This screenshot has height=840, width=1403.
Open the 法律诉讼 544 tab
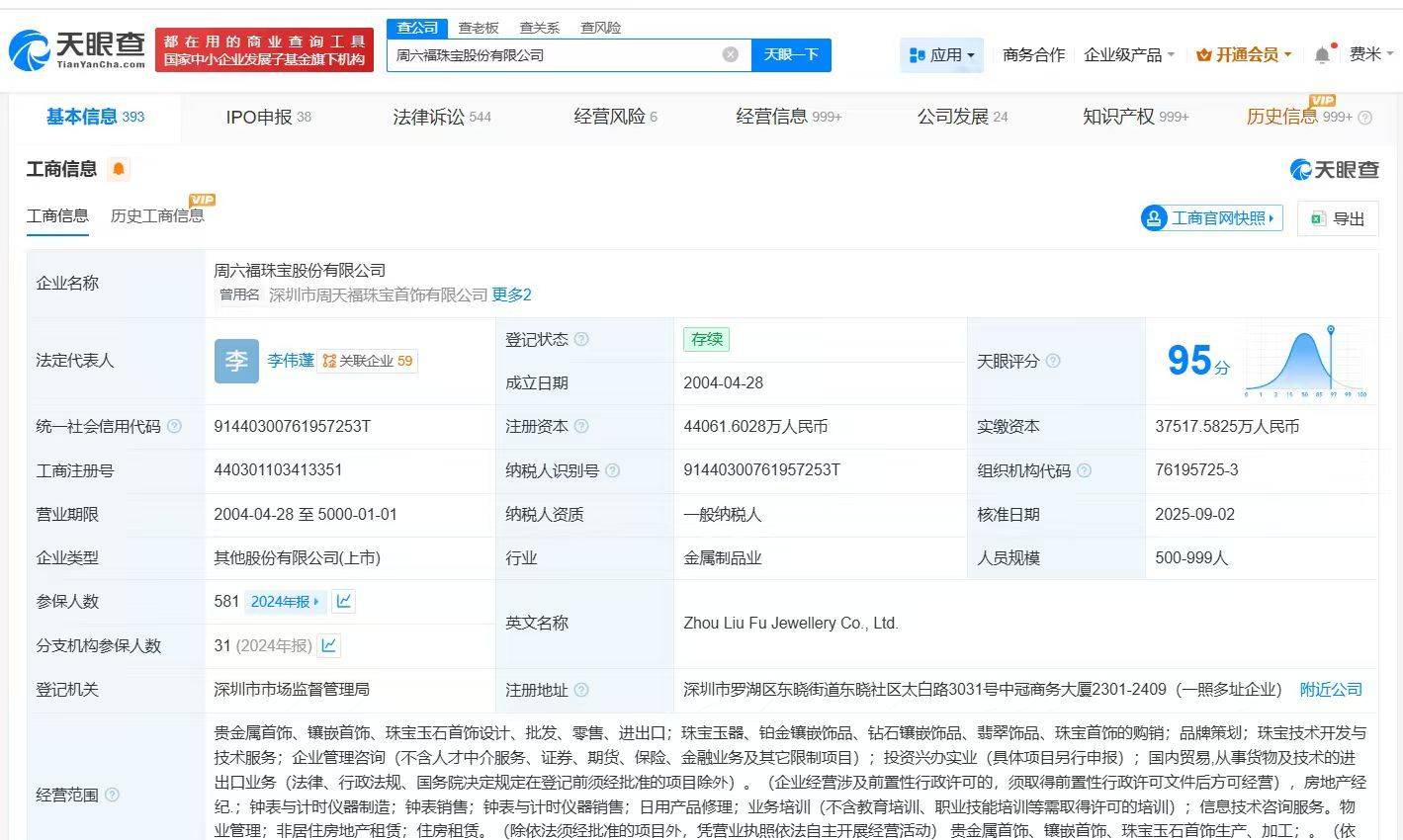point(442,117)
